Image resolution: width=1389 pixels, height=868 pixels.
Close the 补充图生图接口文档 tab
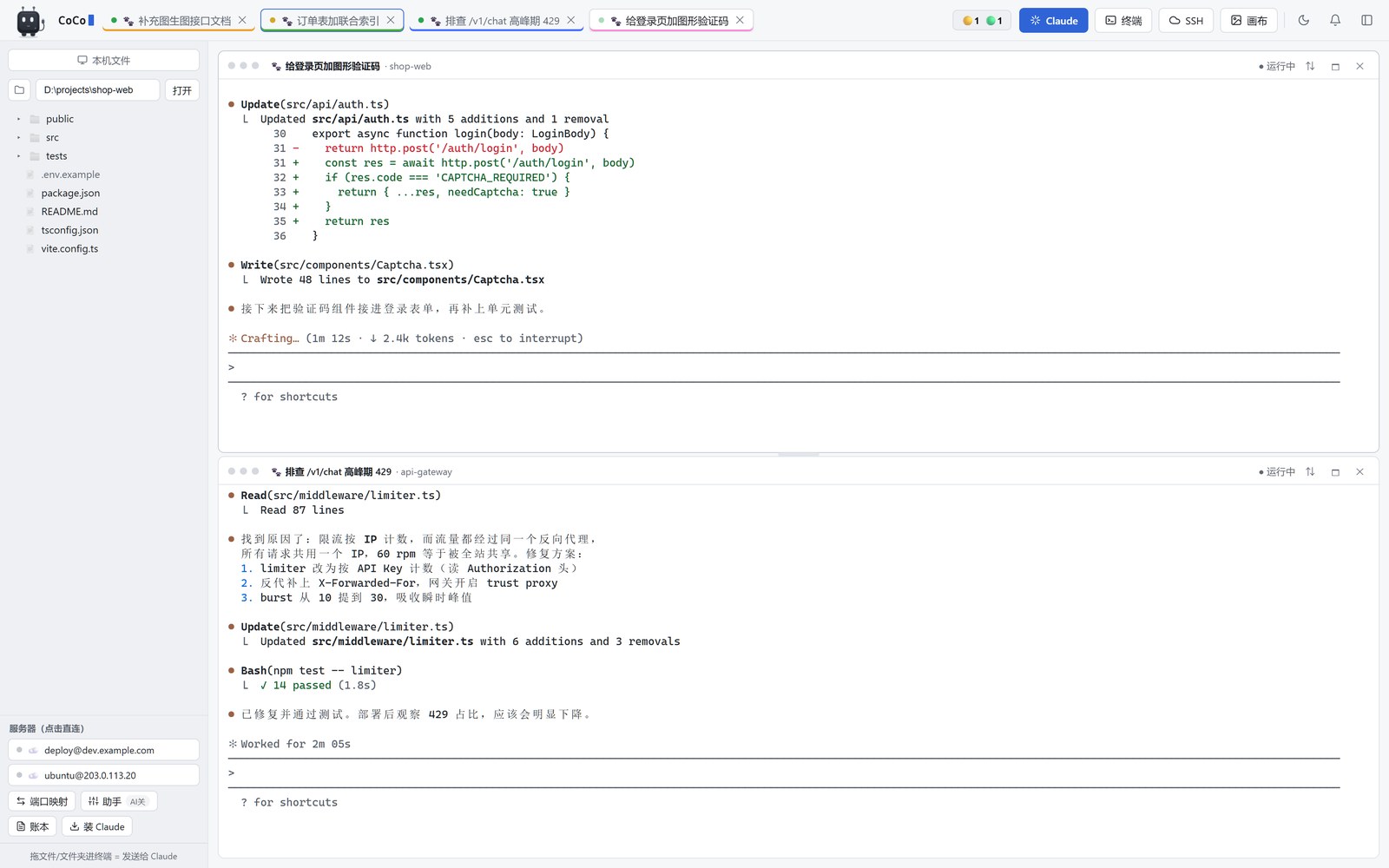(242, 20)
